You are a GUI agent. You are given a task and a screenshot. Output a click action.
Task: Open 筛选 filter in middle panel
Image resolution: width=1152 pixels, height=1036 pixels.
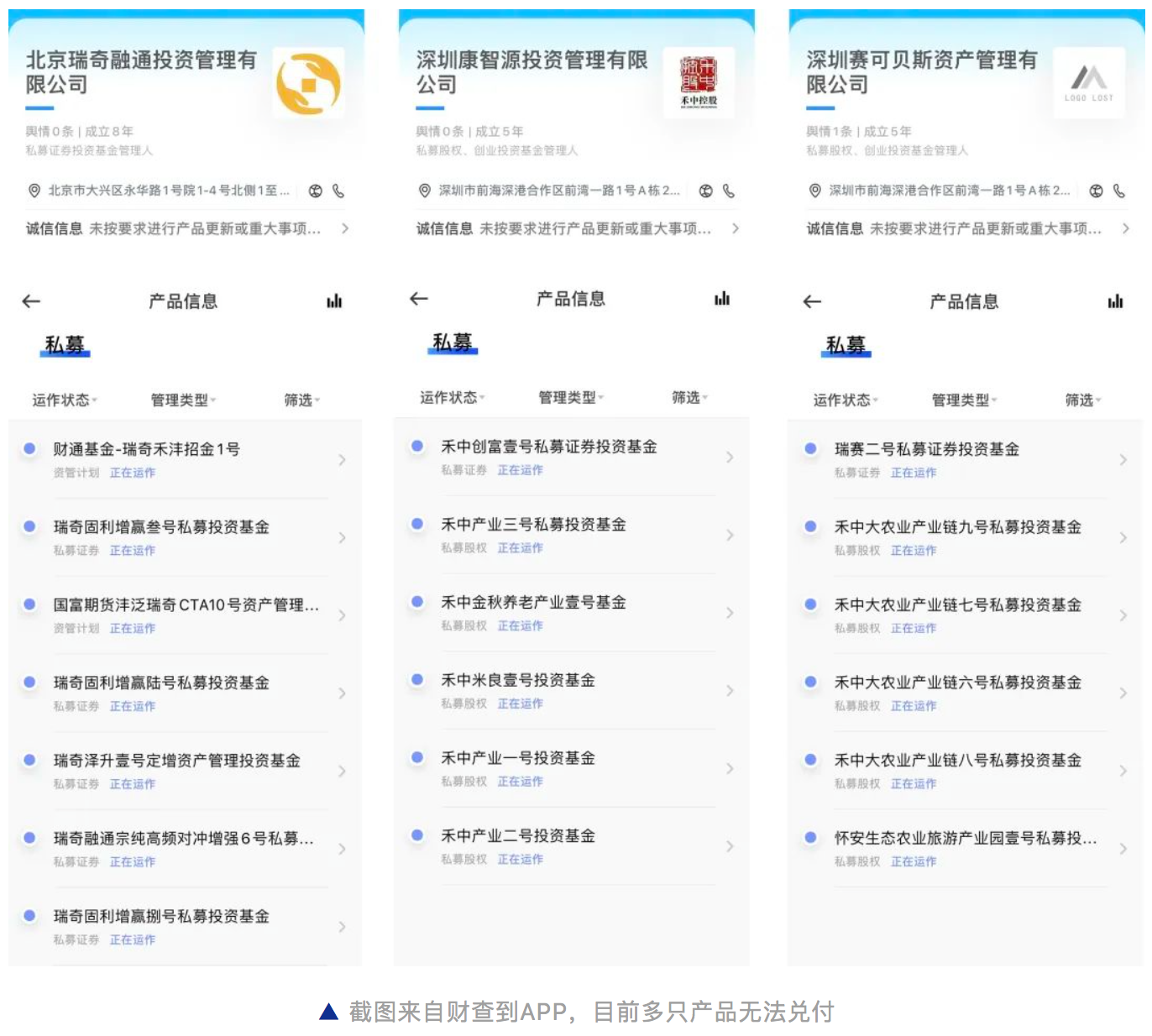coord(690,398)
